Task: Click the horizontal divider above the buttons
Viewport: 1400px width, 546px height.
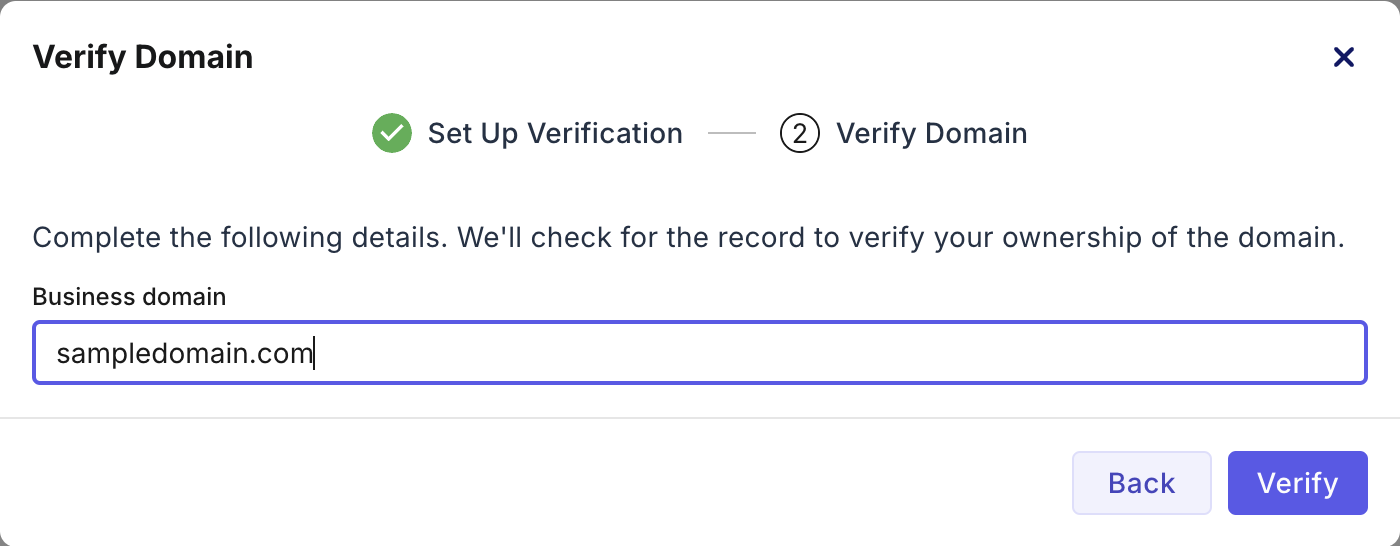Action: 700,418
